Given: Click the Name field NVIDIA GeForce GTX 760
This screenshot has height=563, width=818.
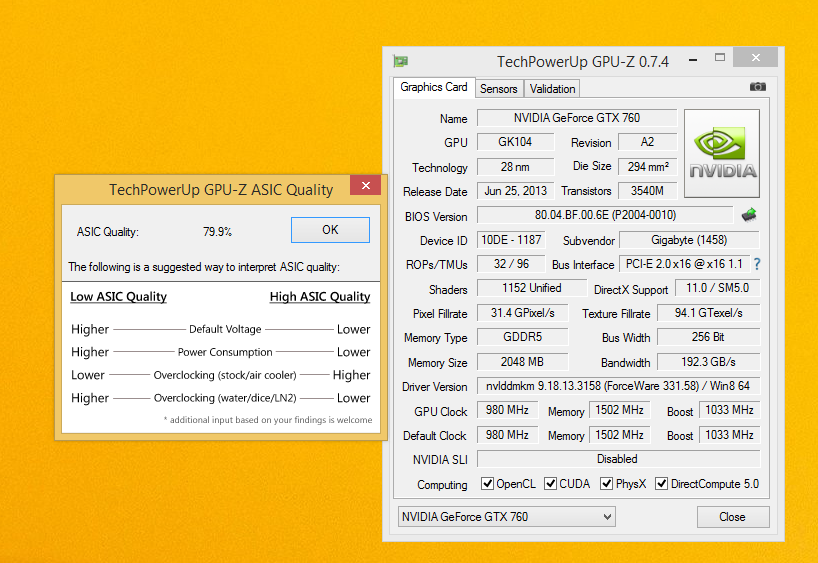Looking at the screenshot, I should tap(577, 118).
